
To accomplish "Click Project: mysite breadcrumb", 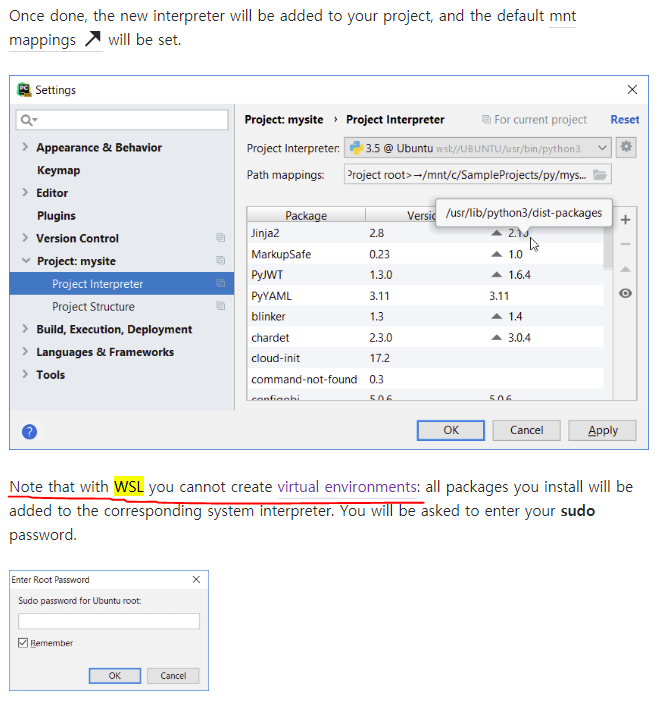I will (284, 120).
